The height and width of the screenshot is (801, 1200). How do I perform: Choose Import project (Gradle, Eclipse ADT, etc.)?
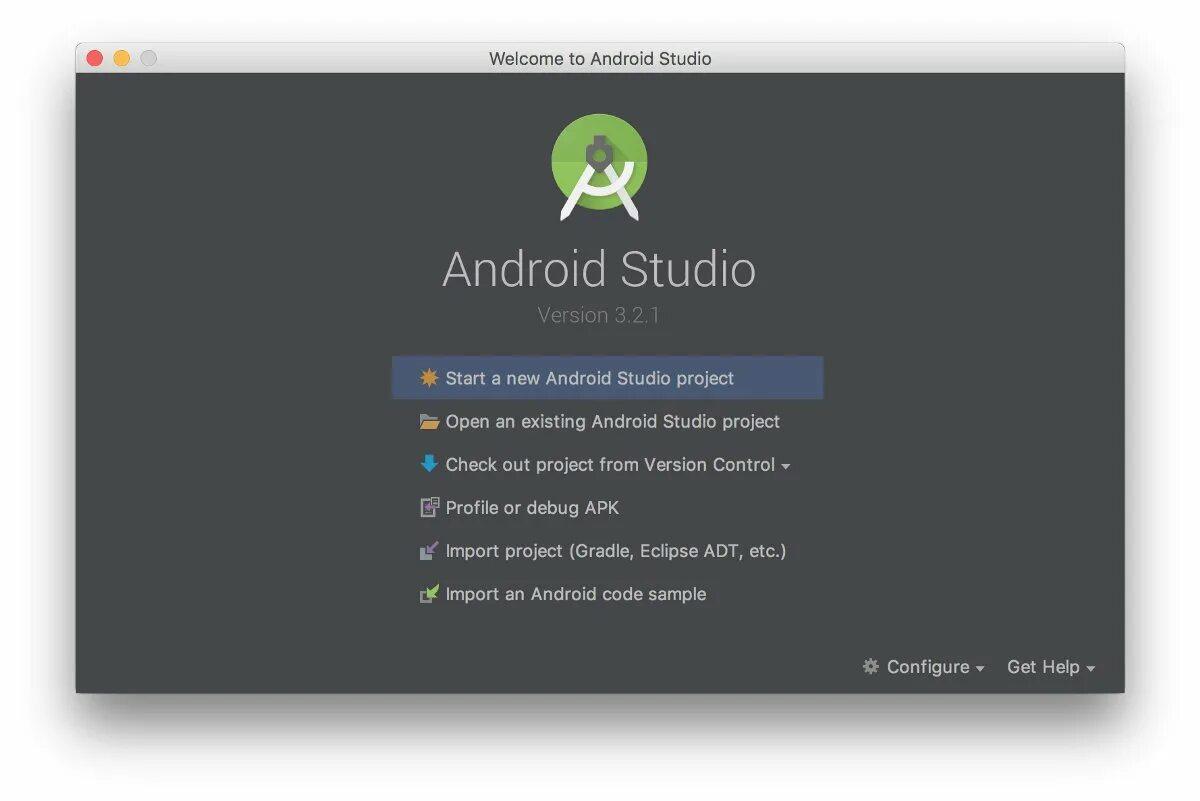(607, 551)
